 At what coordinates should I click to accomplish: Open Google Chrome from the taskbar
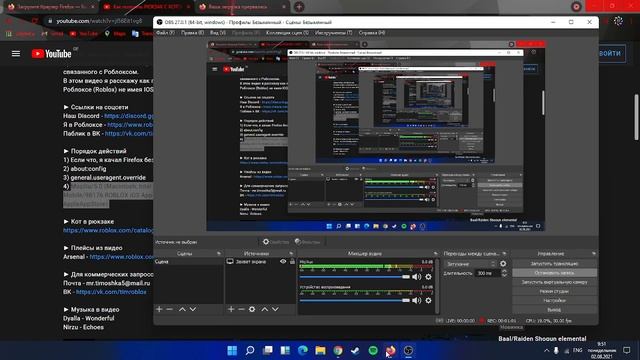click(x=338, y=350)
